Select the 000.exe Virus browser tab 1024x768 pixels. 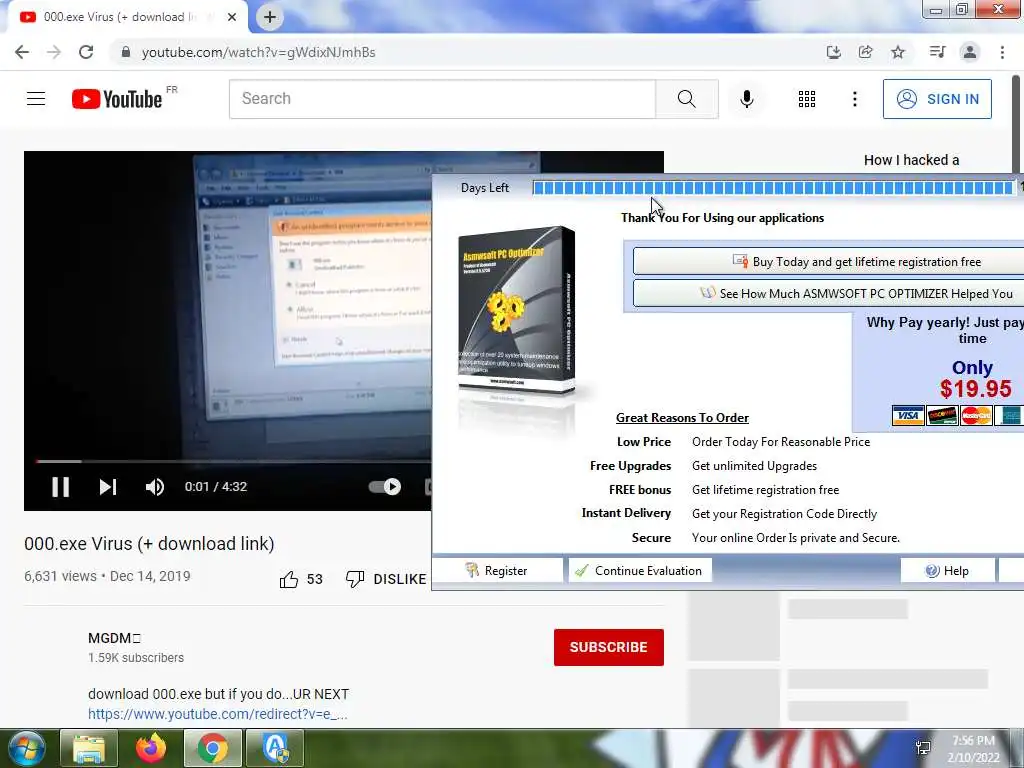[x=127, y=18]
